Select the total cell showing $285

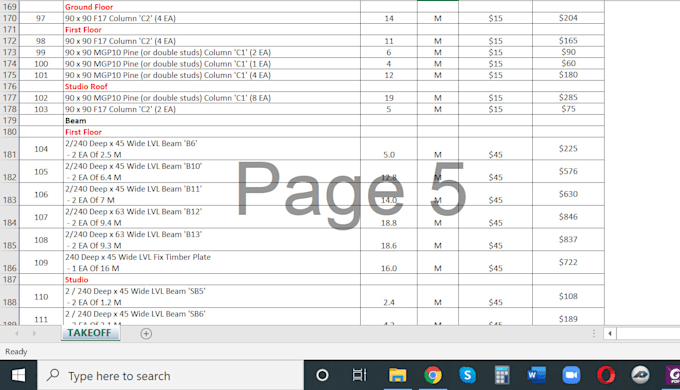point(568,98)
